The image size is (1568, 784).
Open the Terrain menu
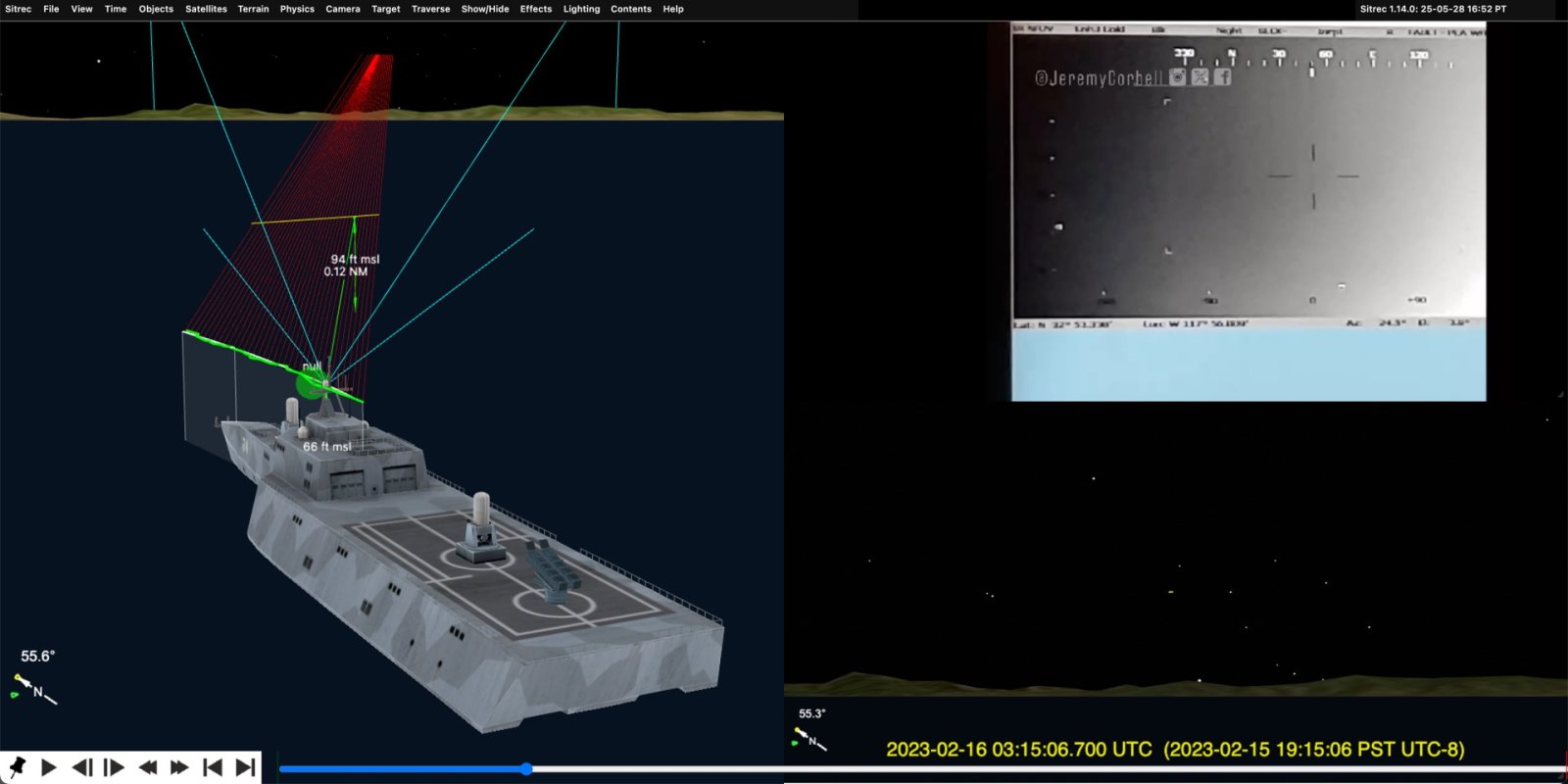253,9
